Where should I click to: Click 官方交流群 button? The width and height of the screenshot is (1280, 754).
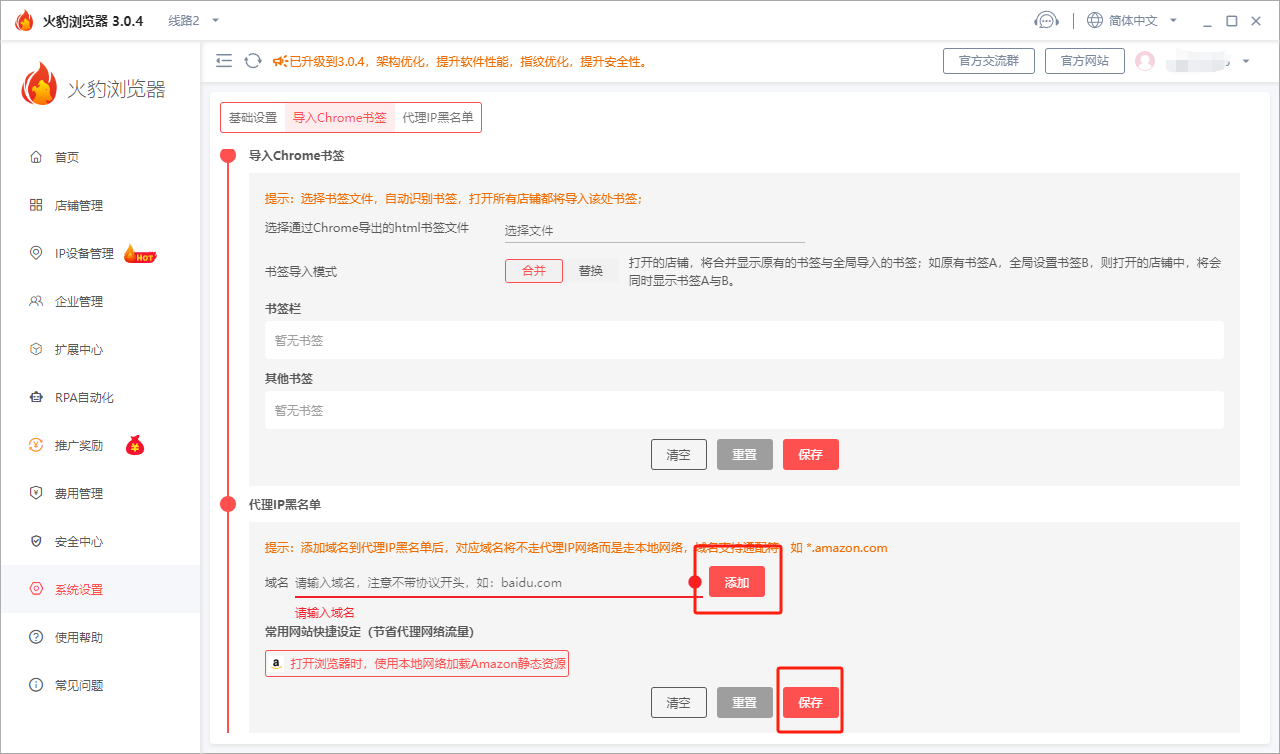[x=988, y=61]
